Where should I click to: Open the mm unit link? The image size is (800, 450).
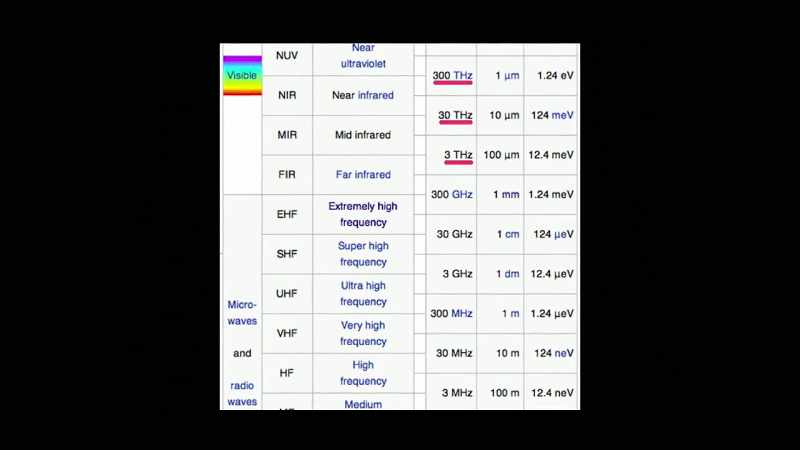coord(510,194)
